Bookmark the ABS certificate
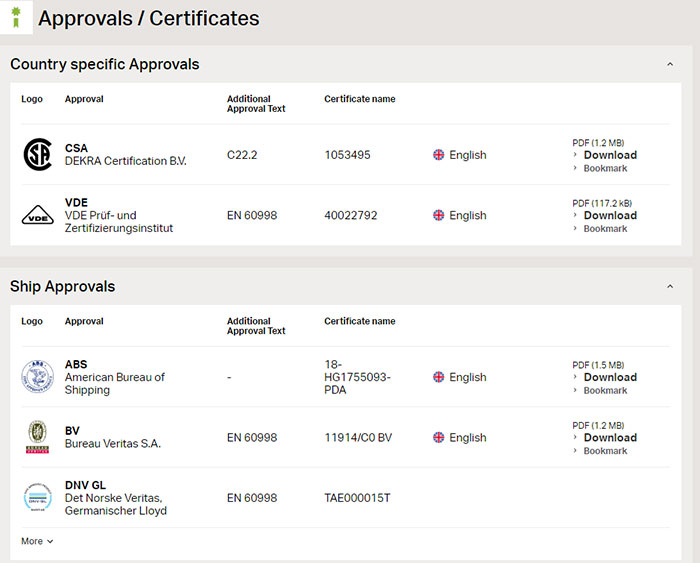The height and width of the screenshot is (563, 700). coord(605,390)
